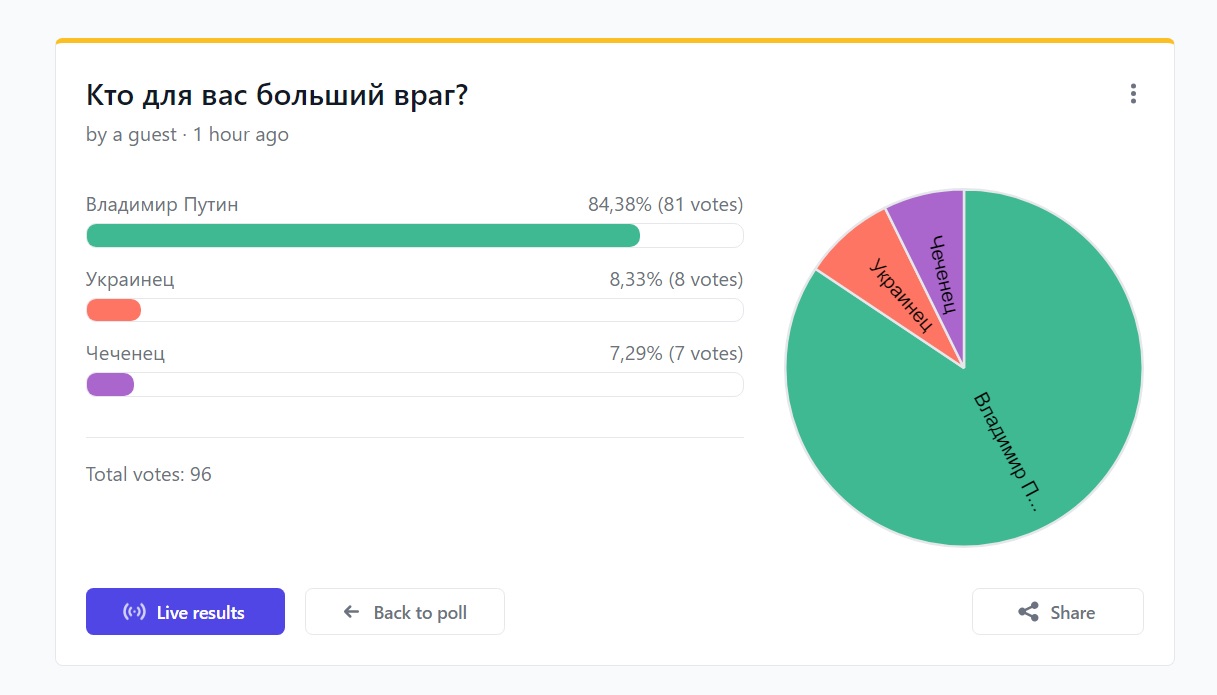Click the 7,29% (7 votes) result text
1217x695 pixels.
(x=676, y=353)
